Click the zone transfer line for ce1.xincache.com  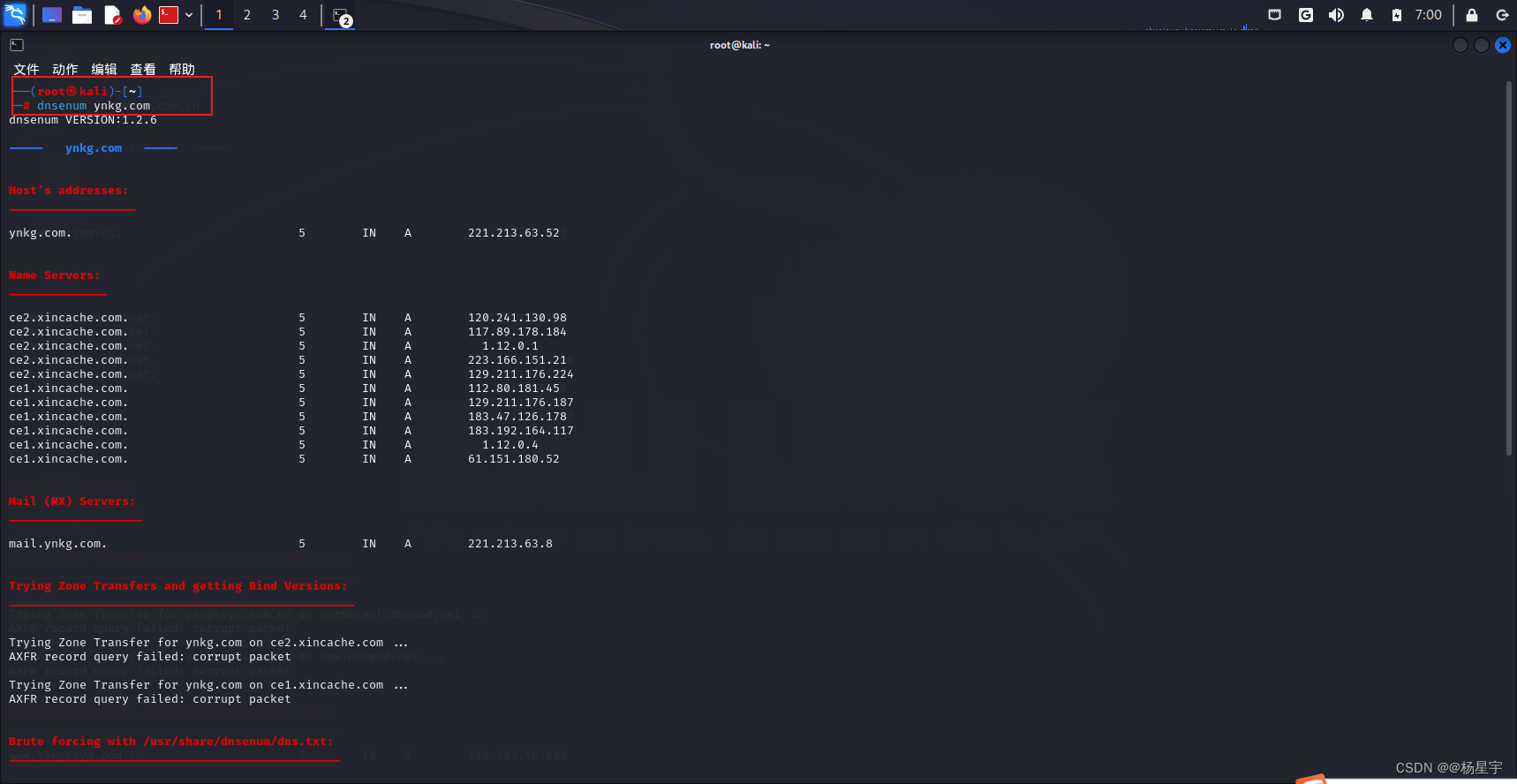click(x=208, y=685)
